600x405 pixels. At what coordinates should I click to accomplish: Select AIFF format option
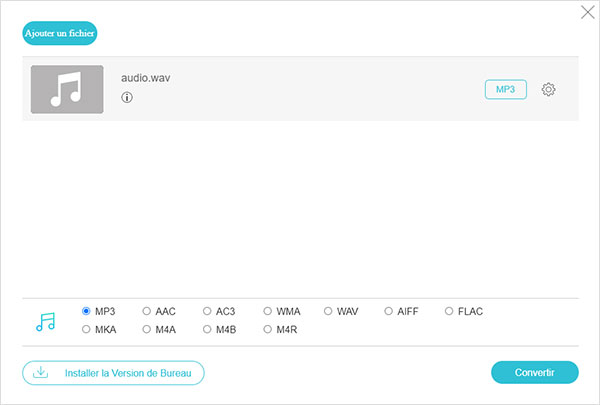388,311
